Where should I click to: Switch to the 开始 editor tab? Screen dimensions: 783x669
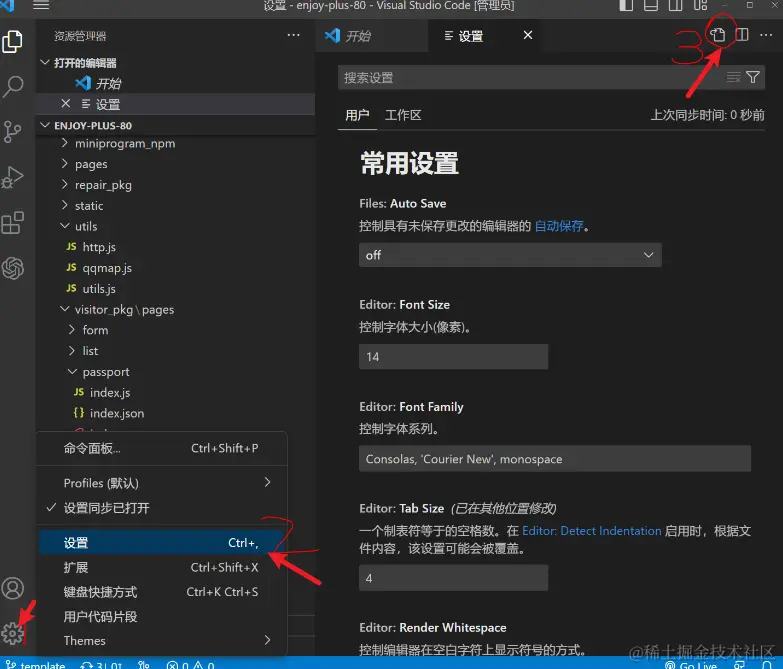tap(372, 35)
